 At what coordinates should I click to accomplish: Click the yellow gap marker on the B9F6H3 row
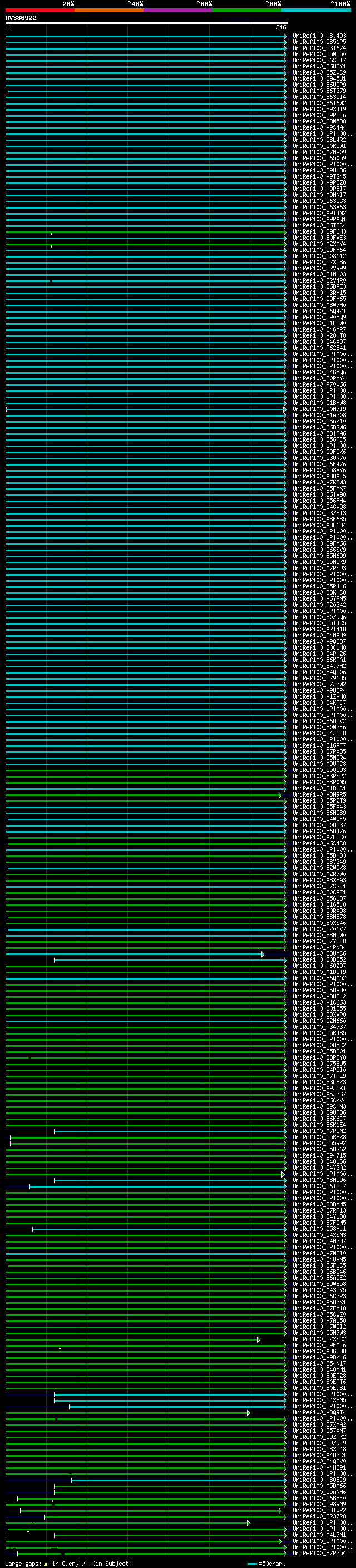click(x=51, y=234)
